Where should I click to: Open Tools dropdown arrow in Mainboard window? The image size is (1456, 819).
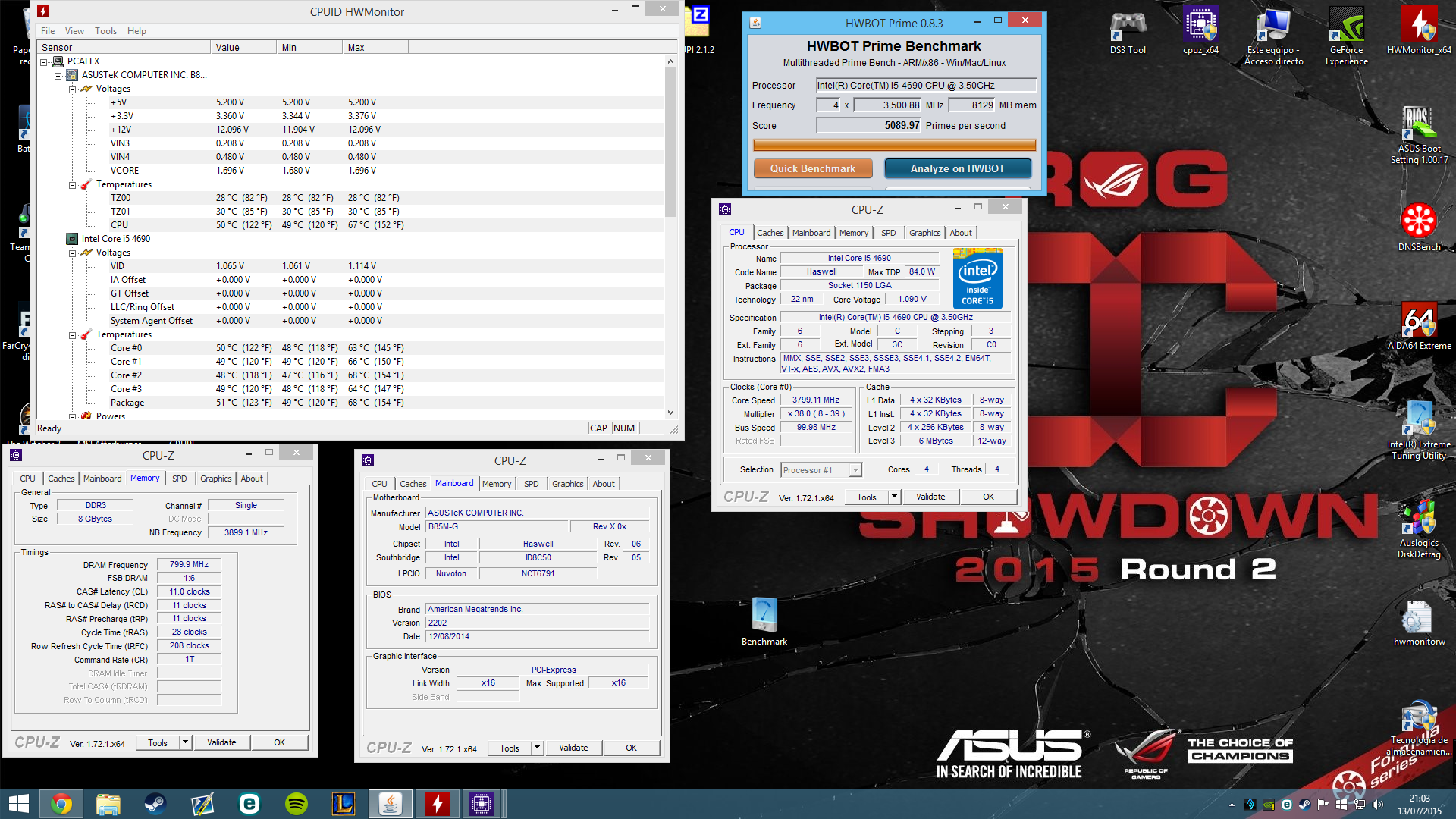coord(537,748)
